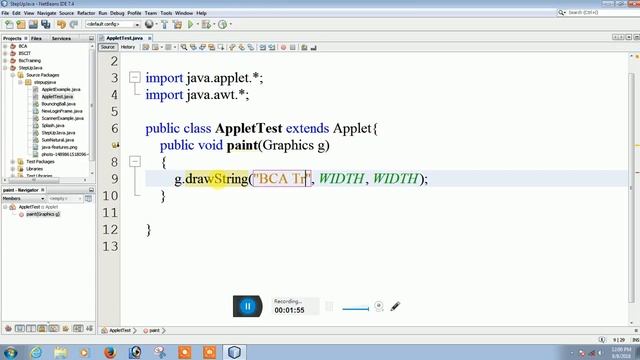Open the Run Project dropdown arrow
Image resolution: width=640 pixels, height=360 pixels.
click(x=198, y=24)
